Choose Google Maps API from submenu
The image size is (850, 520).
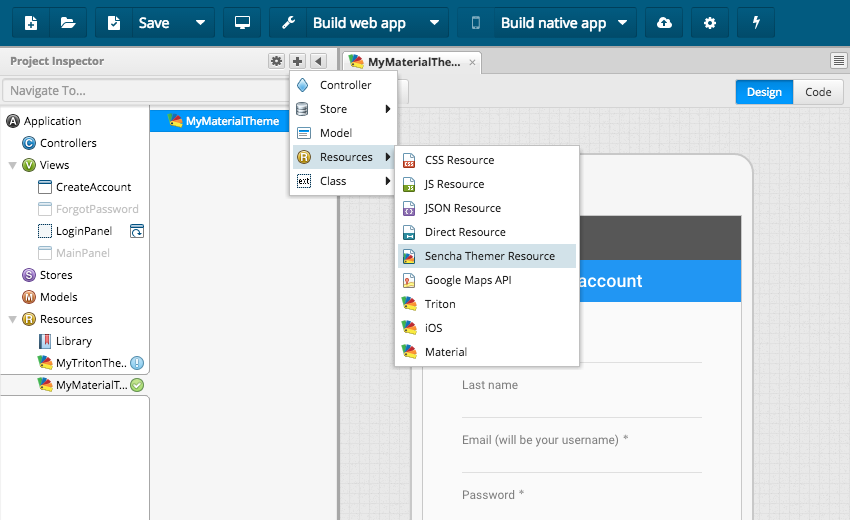pyautogui.click(x=467, y=280)
